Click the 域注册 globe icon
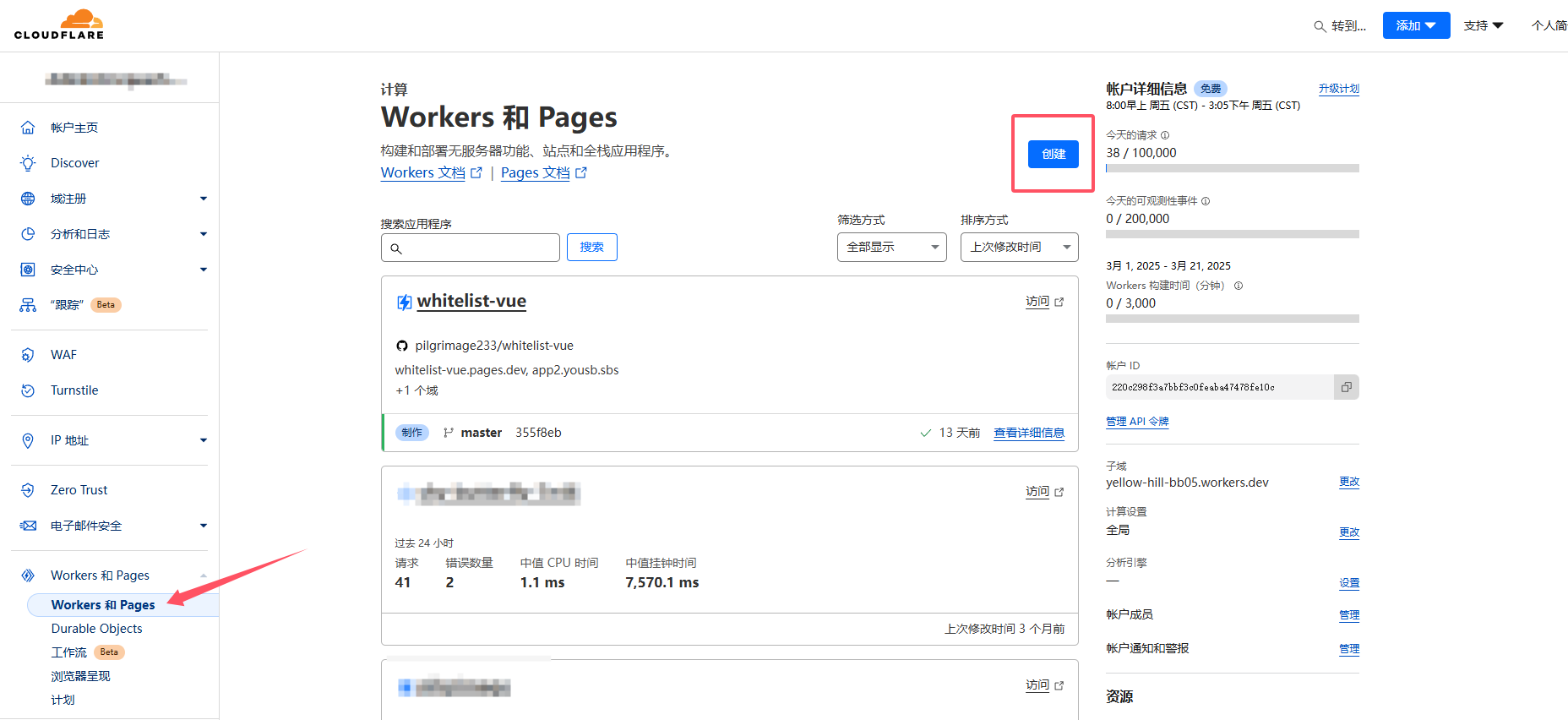Viewport: 1568px width, 720px height. pos(28,199)
